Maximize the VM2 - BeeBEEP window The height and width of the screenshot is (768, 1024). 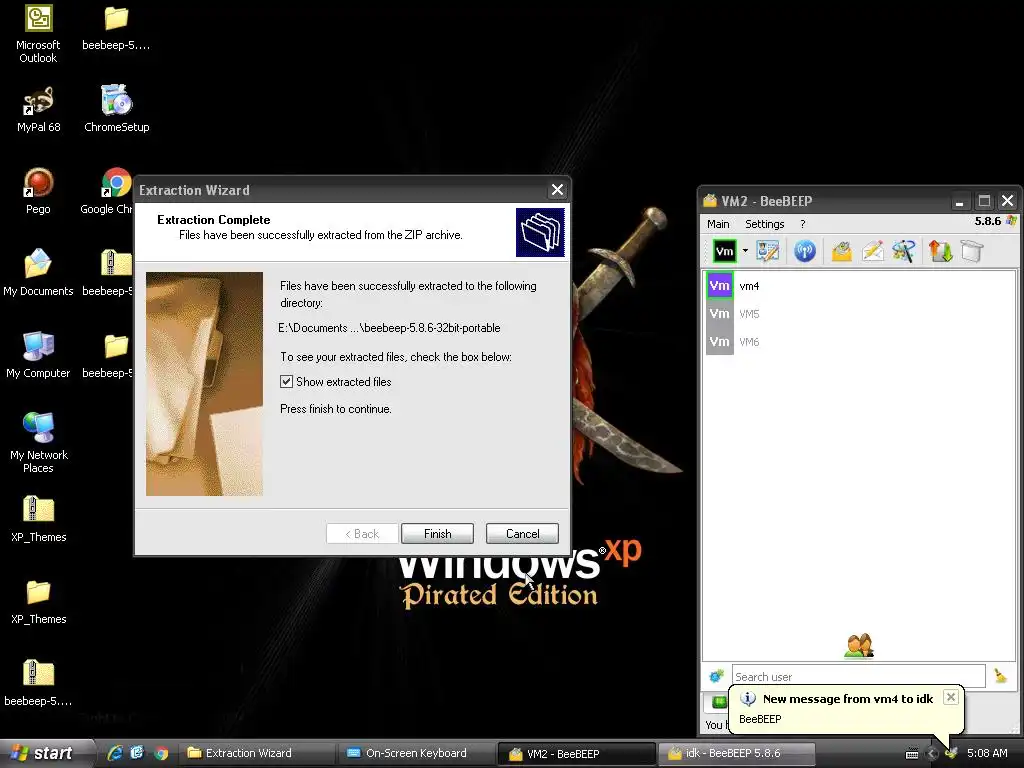984,200
